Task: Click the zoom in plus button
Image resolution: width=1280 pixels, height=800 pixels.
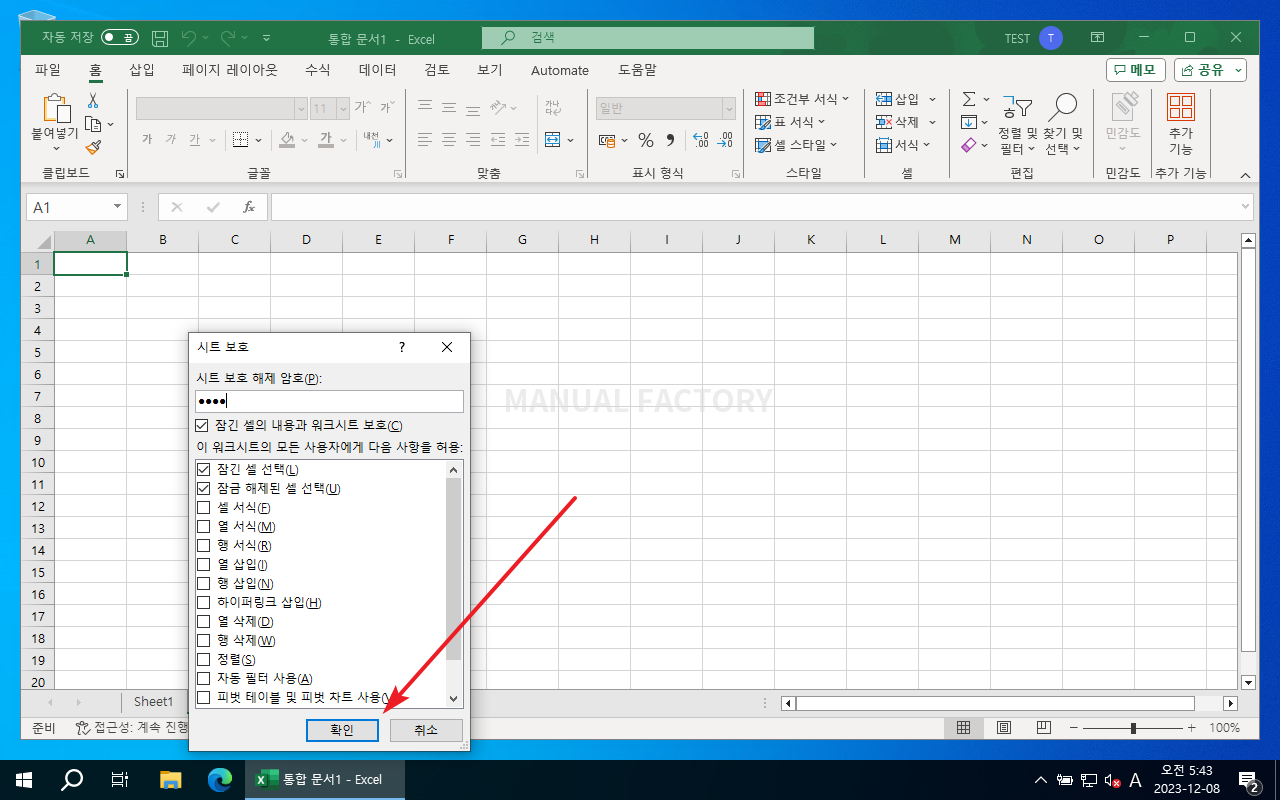Action: [x=1191, y=728]
